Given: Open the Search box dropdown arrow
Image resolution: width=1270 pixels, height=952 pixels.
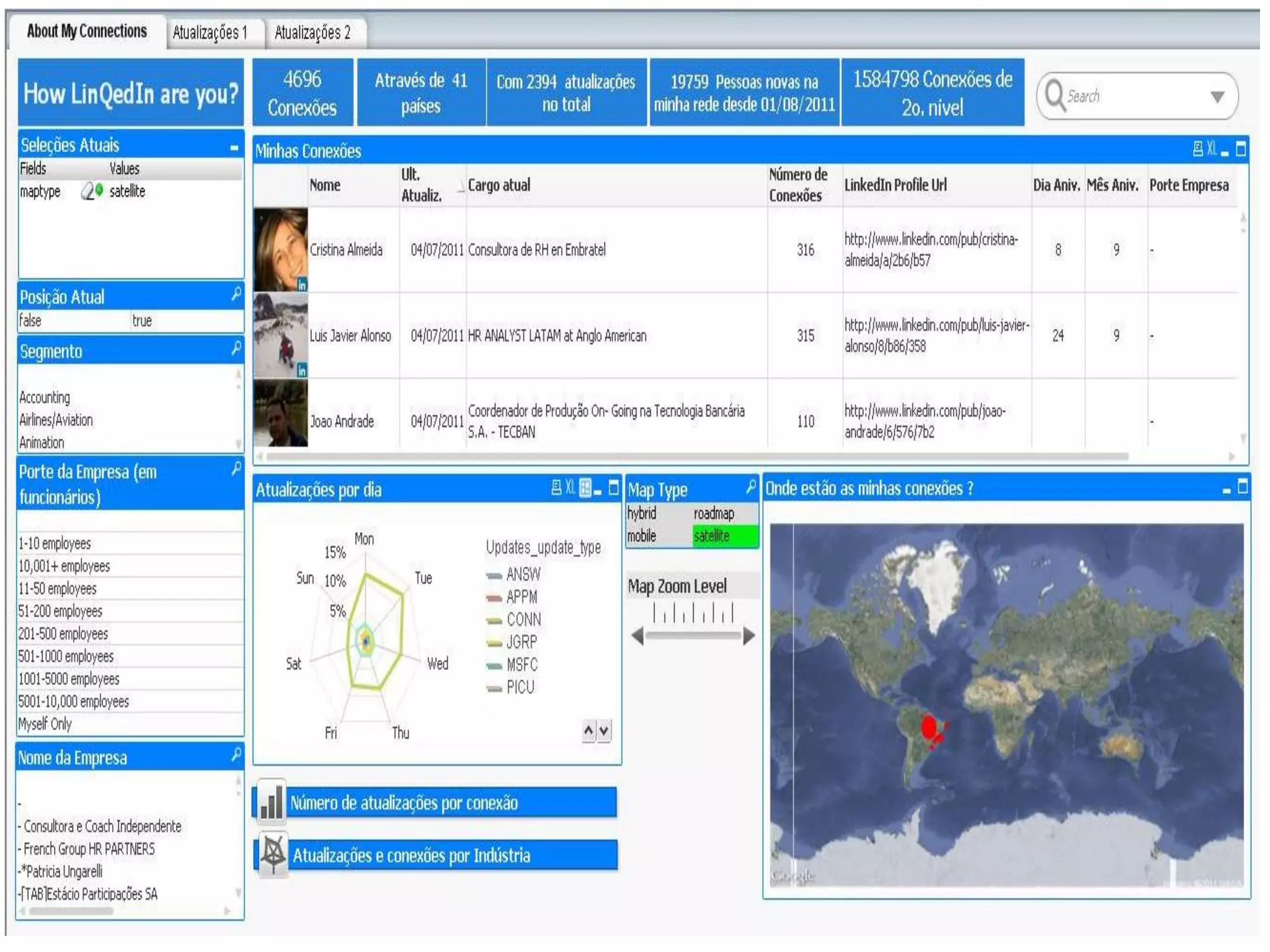Looking at the screenshot, I should tap(1217, 97).
